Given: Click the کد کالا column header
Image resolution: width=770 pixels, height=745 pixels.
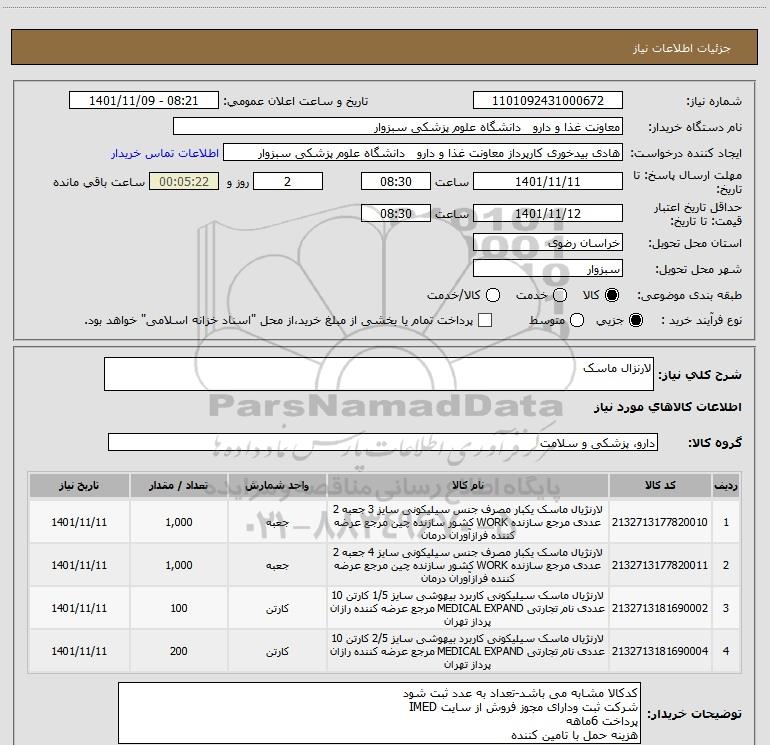Looking at the screenshot, I should [x=660, y=485].
